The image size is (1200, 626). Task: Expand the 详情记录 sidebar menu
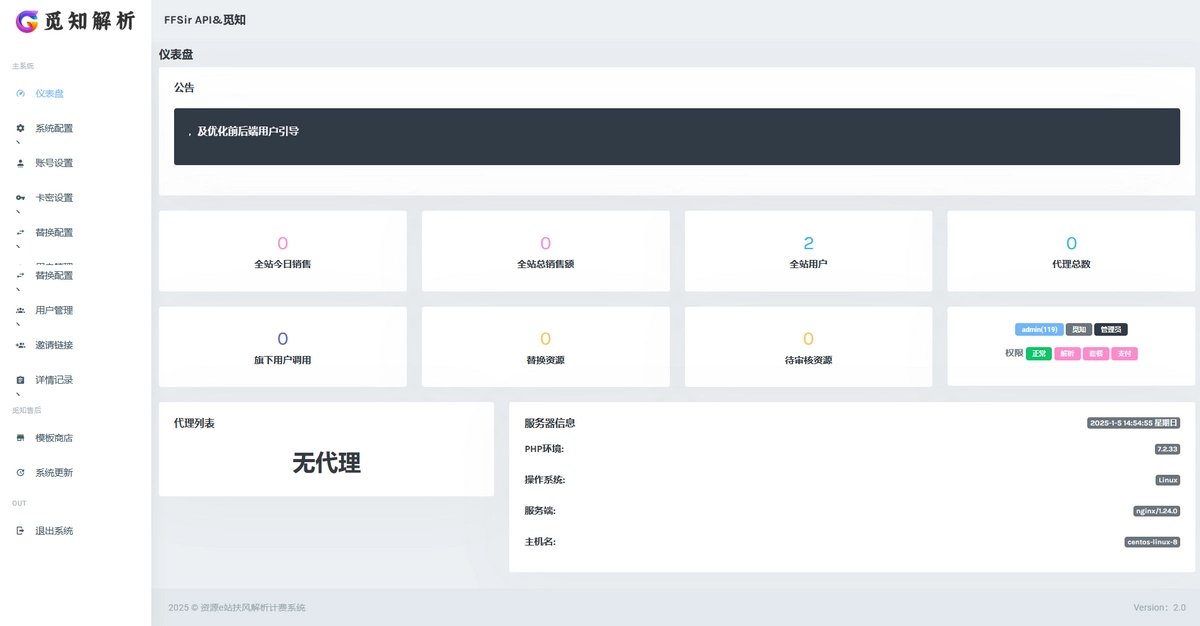coord(54,380)
